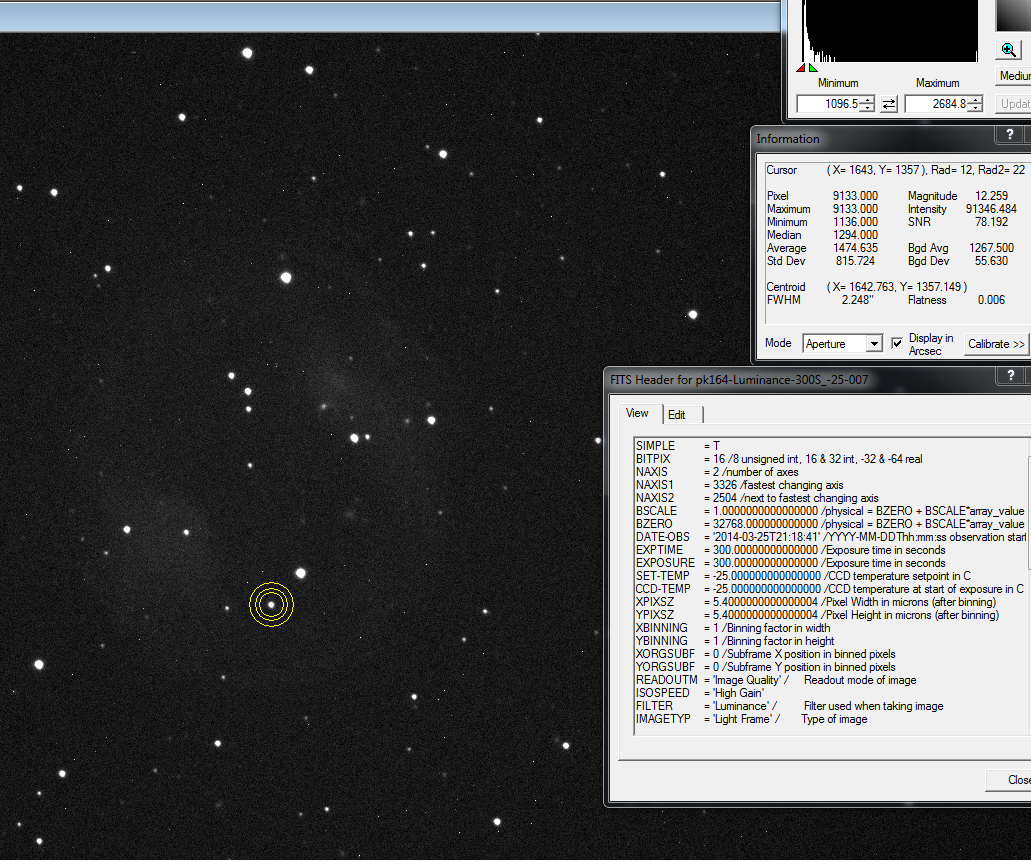Select the BSCALE row in FITS header
This screenshot has height=861, width=1031.
pyautogui.click(x=830, y=511)
